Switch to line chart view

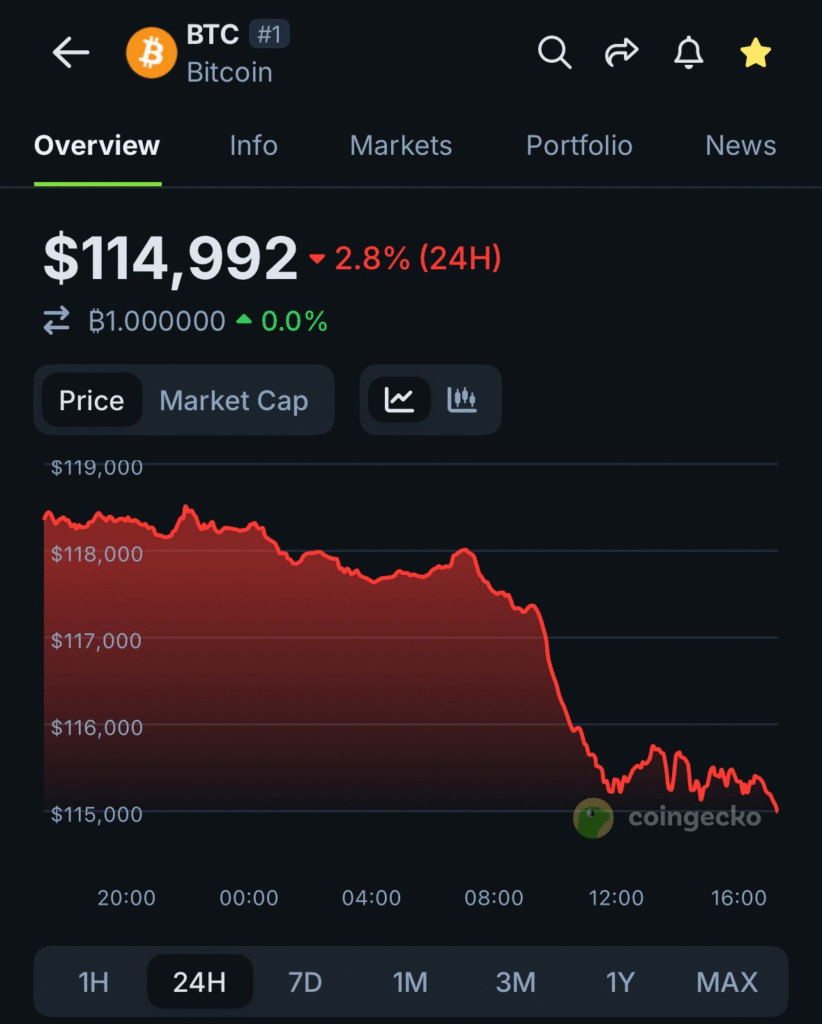pyautogui.click(x=399, y=400)
